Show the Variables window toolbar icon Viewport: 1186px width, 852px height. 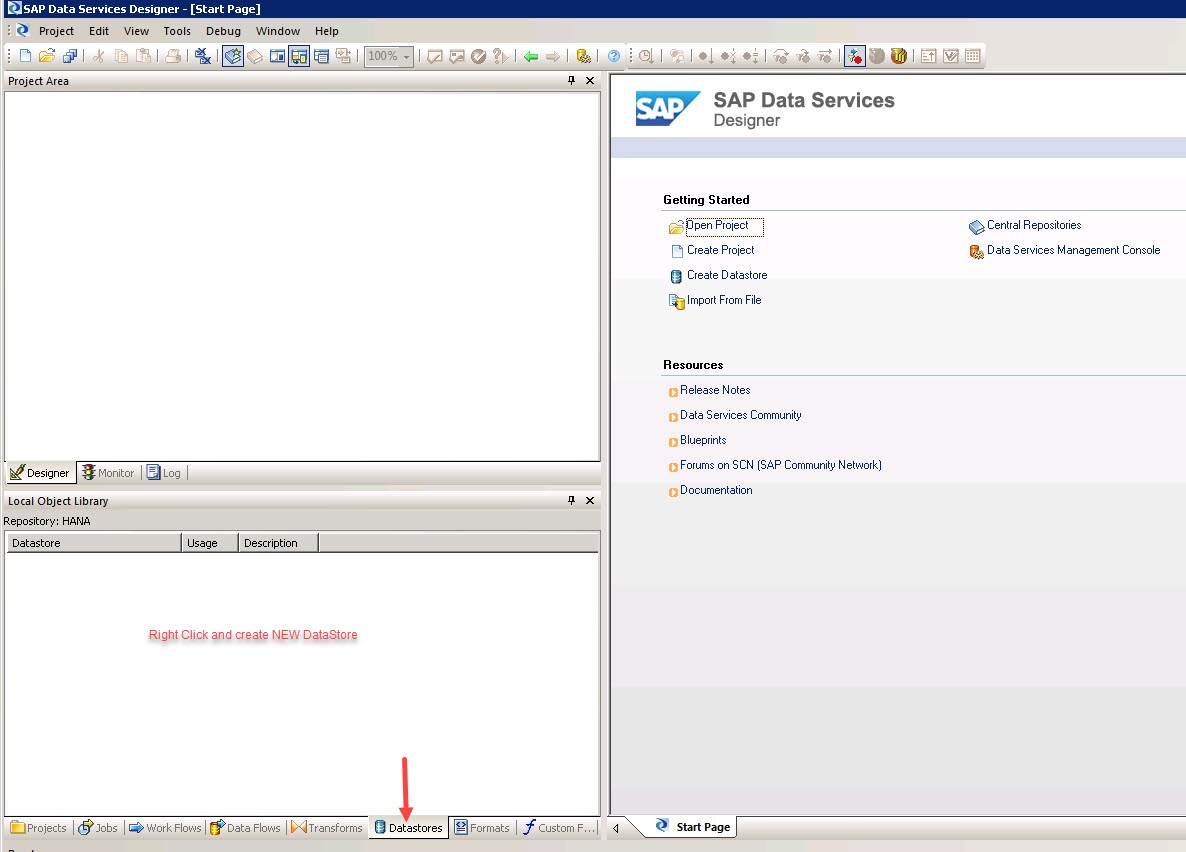click(x=278, y=56)
